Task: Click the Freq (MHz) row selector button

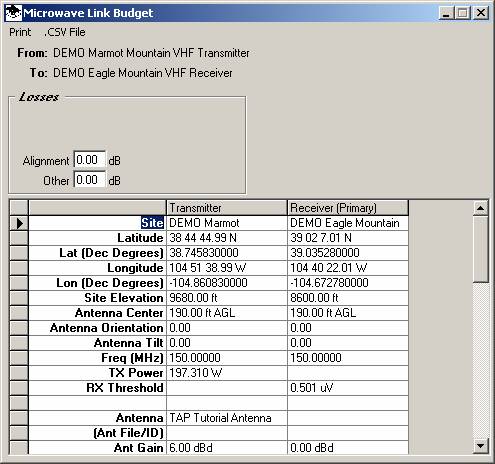Action: click(19, 358)
